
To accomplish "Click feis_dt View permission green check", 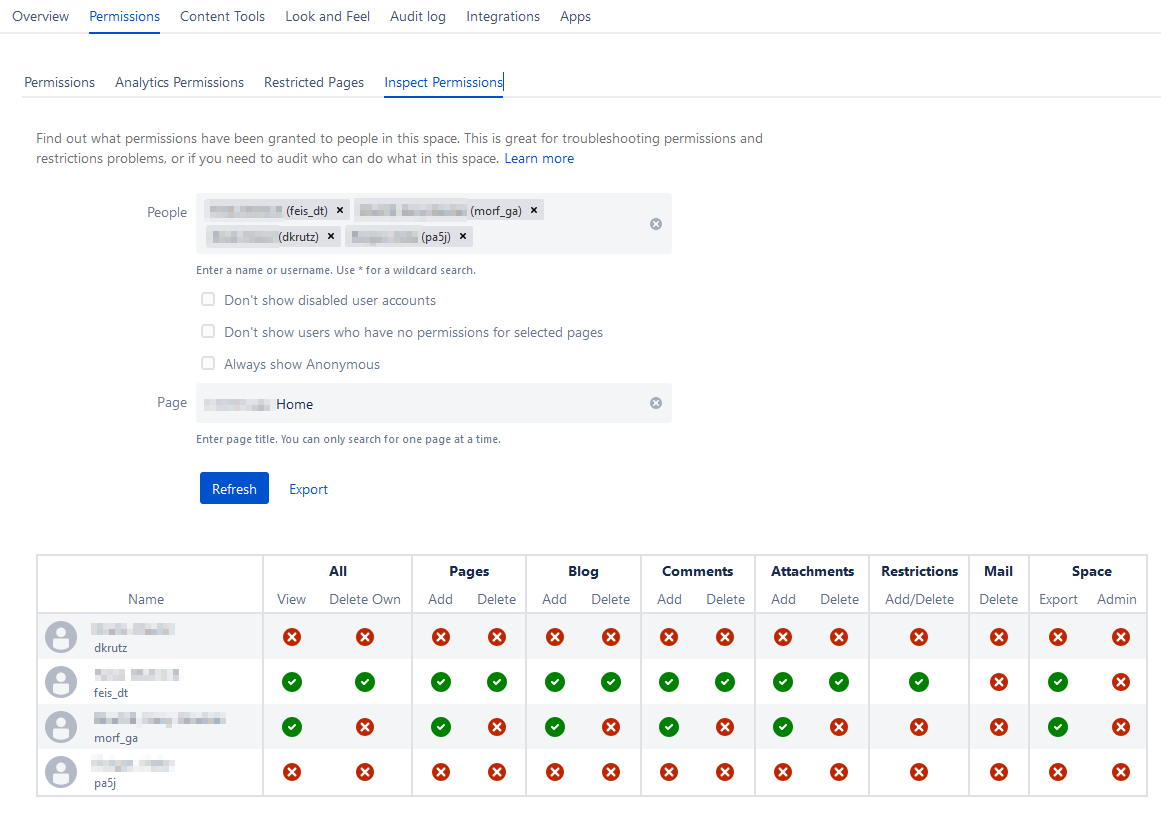I will point(292,682).
